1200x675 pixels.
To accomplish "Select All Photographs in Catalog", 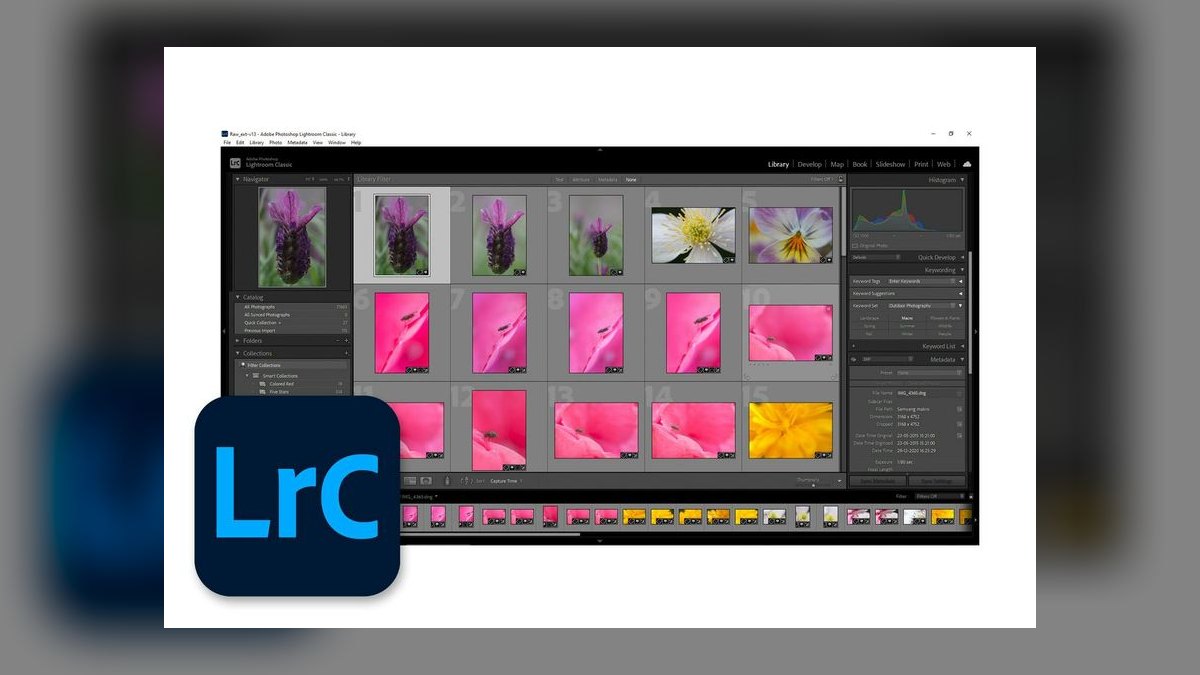I will click(292, 307).
